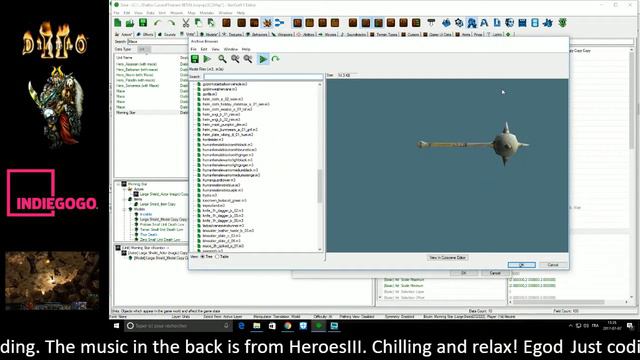Open the Edit menu in Archive Browser

[204, 49]
